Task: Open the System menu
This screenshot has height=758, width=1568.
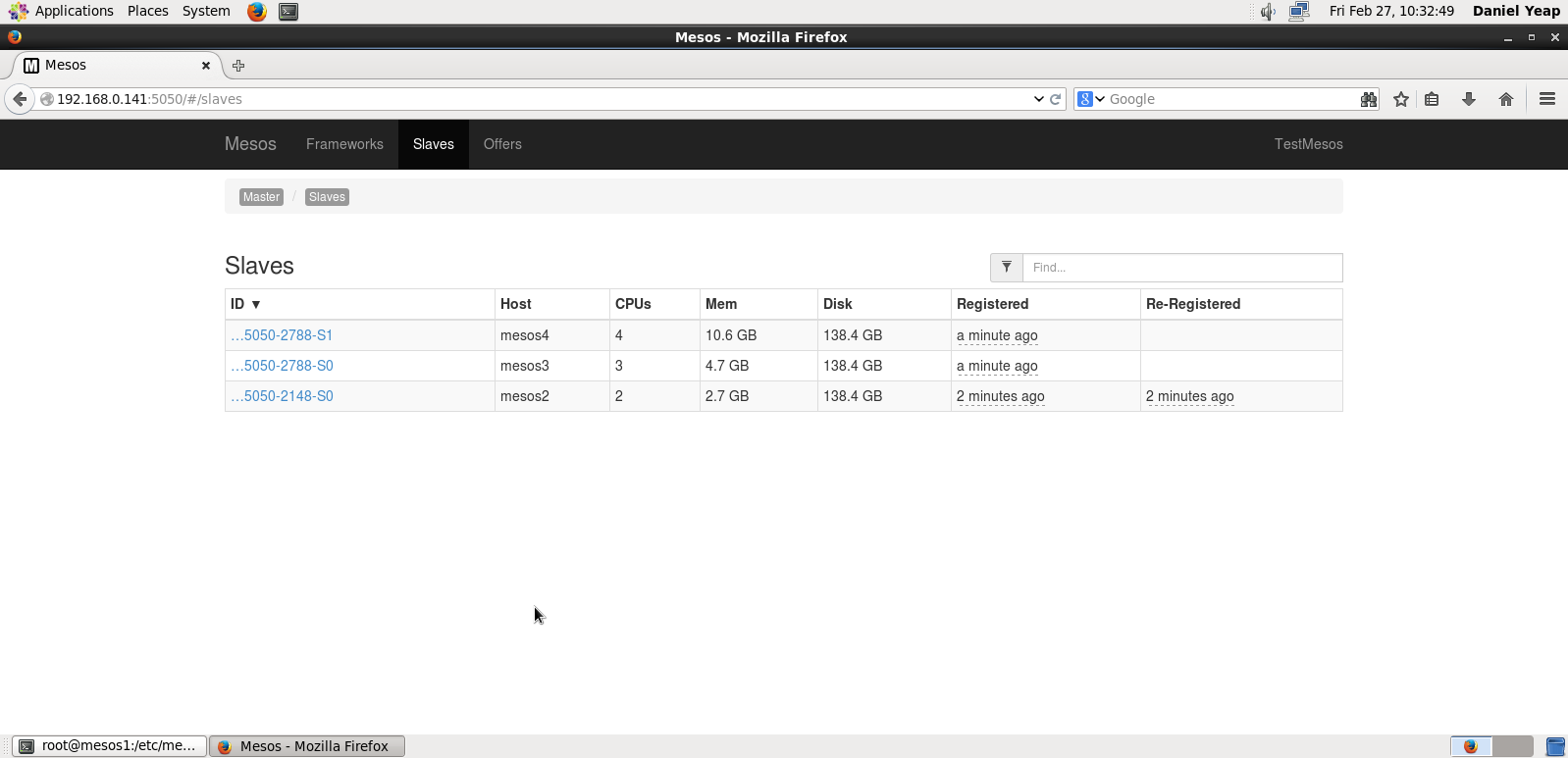Action: tap(206, 11)
